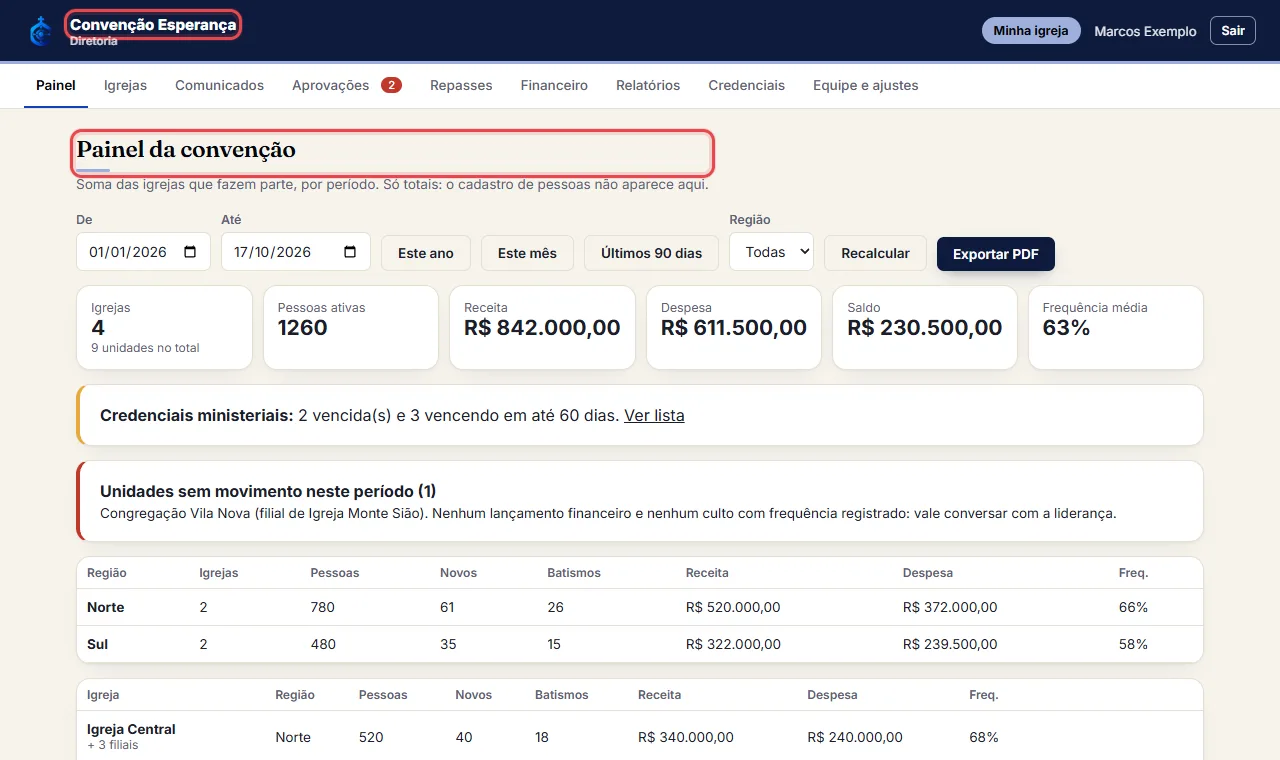This screenshot has width=1280, height=760.
Task: Click the Painel da convenção heading
Action: [x=186, y=150]
